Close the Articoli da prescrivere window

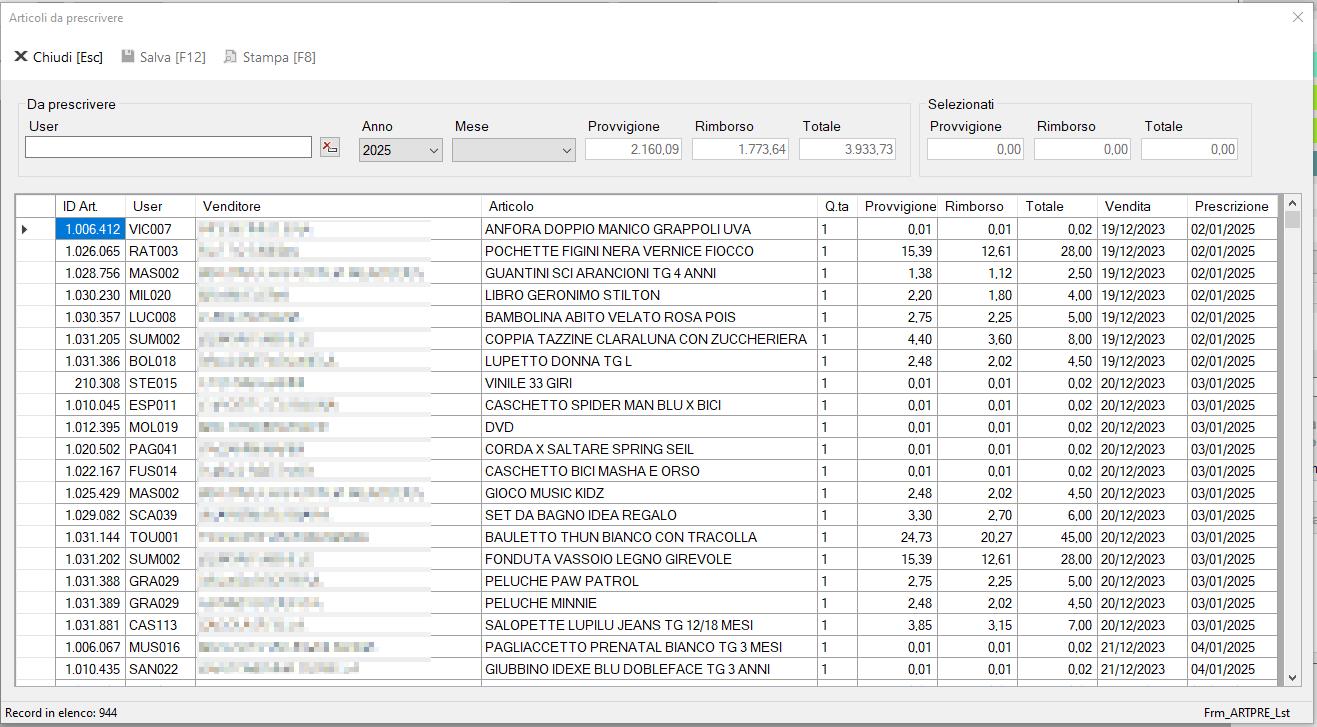[x=1298, y=17]
